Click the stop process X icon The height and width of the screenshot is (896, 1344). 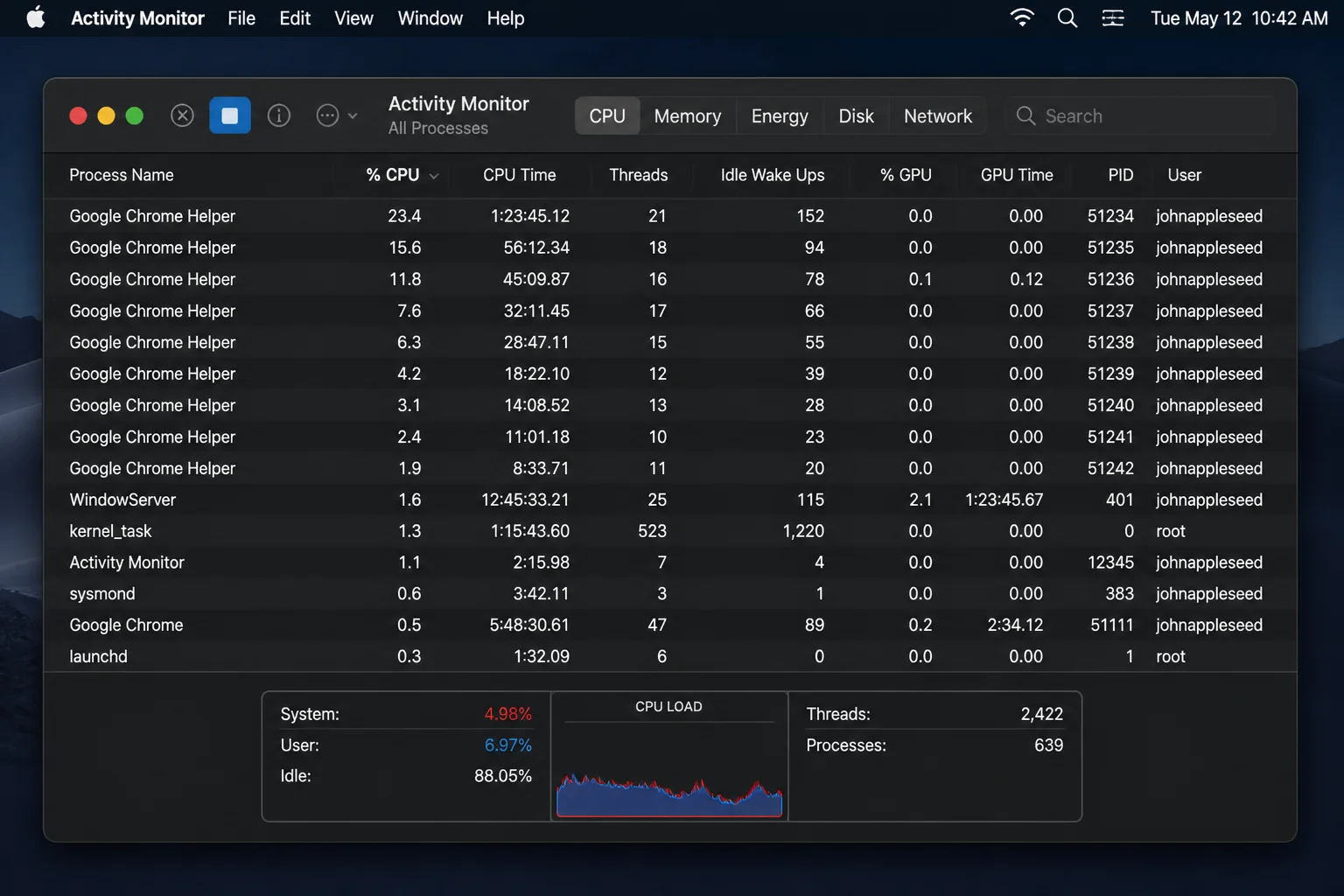(182, 115)
